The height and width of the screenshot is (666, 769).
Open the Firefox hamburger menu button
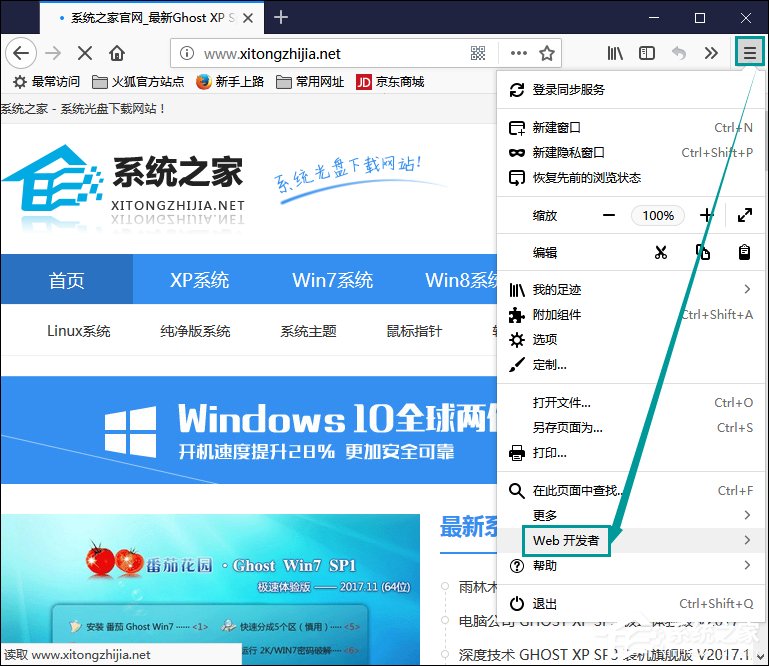click(748, 53)
